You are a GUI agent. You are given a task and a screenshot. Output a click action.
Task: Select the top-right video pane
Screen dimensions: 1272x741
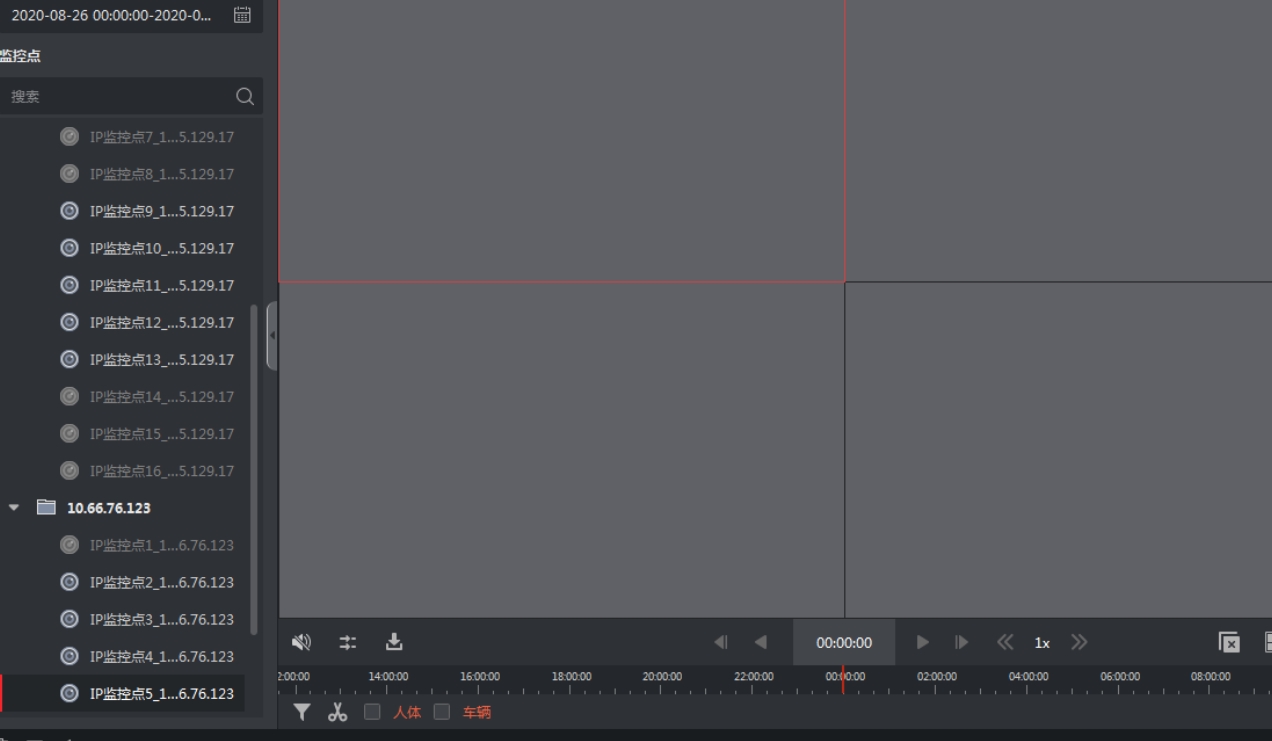(1059, 141)
